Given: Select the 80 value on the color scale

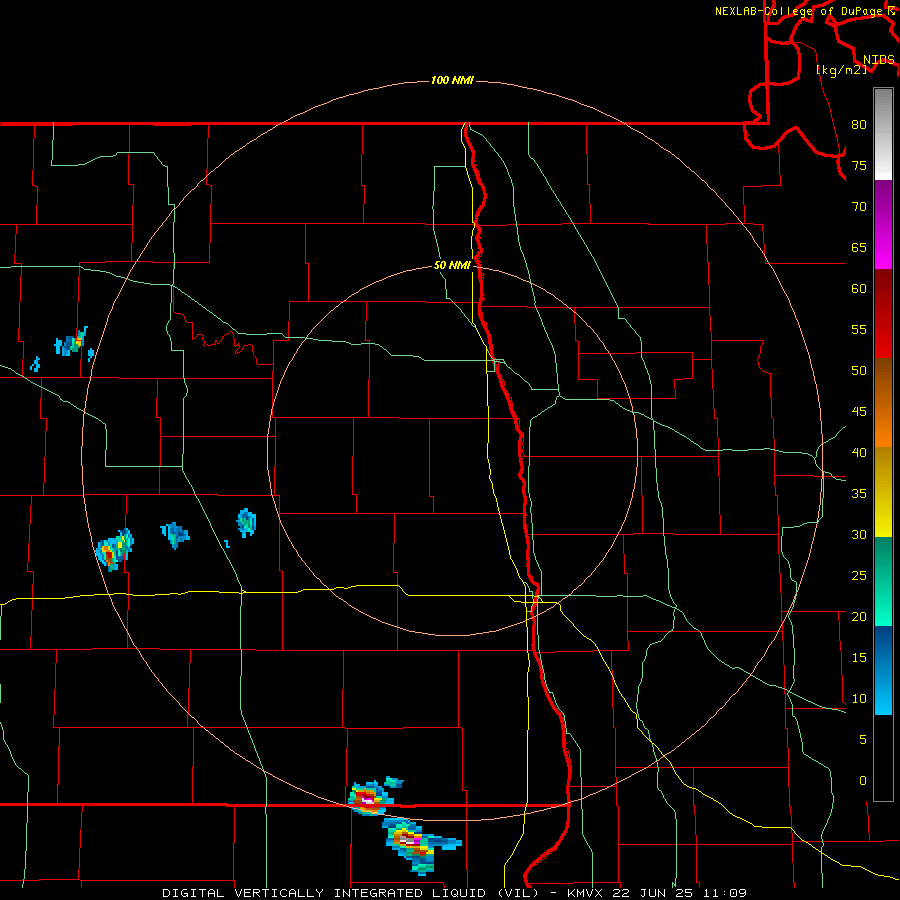Looking at the screenshot, I should click(x=859, y=125).
